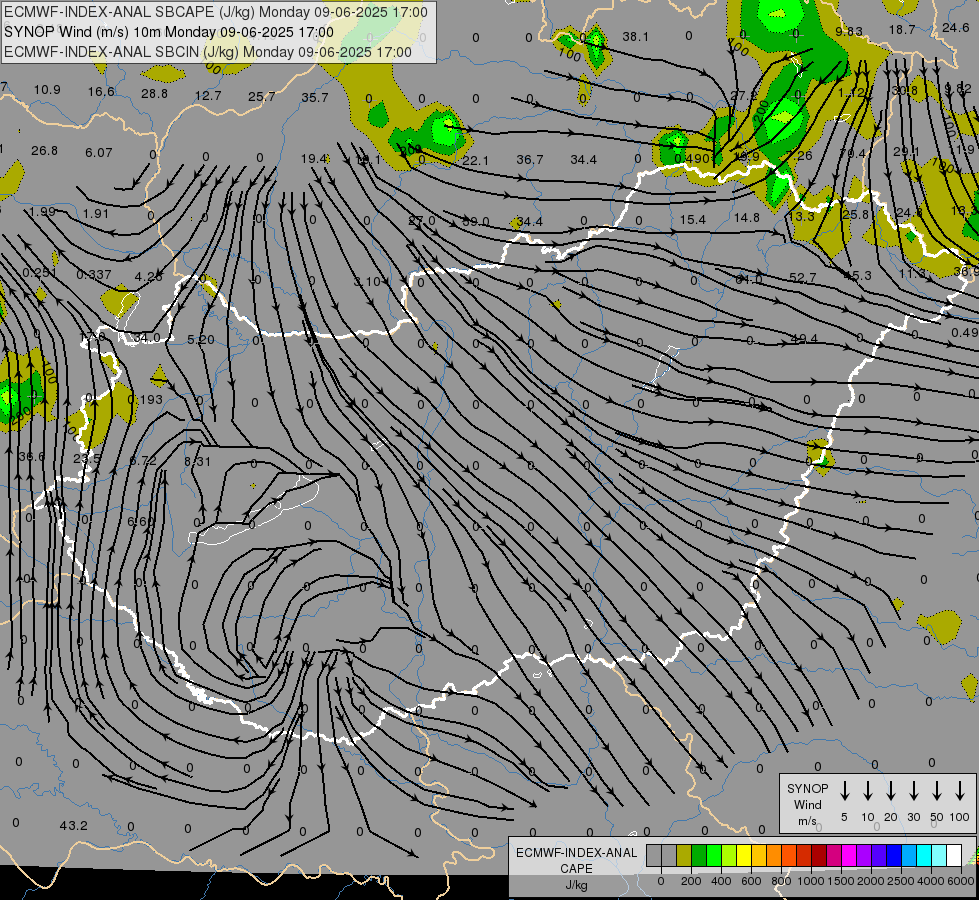Image resolution: width=979 pixels, height=900 pixels.
Task: Click the map value '28.8'
Action: tap(155, 93)
